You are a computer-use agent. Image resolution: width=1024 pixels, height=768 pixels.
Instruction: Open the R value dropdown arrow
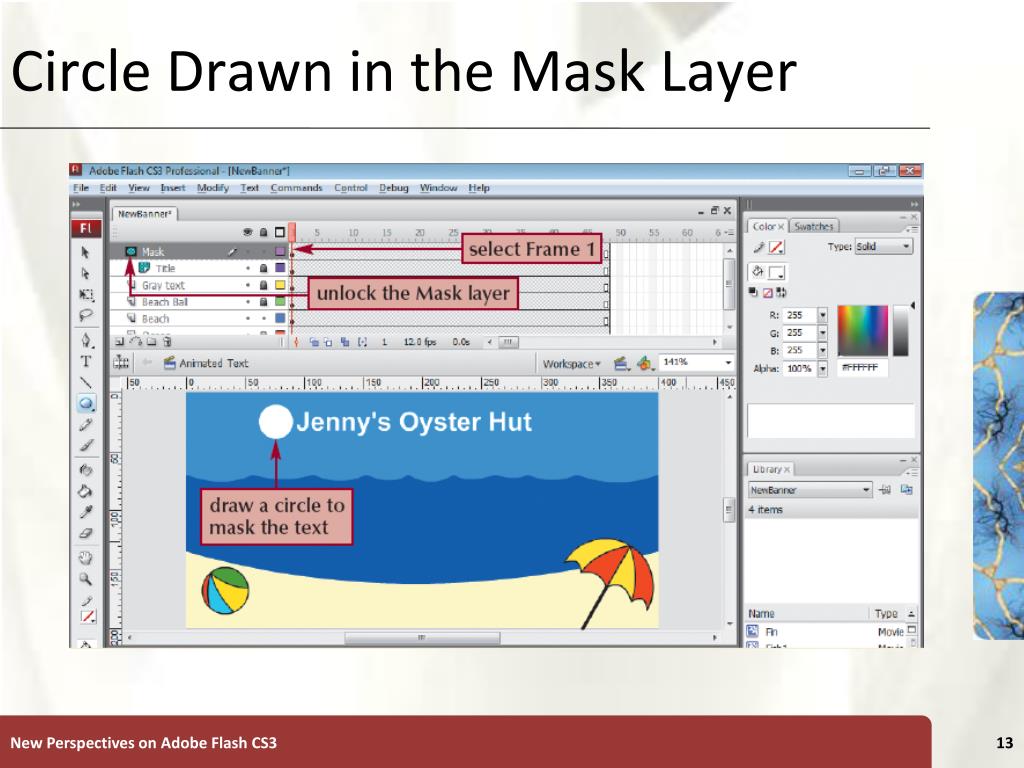pyautogui.click(x=823, y=315)
